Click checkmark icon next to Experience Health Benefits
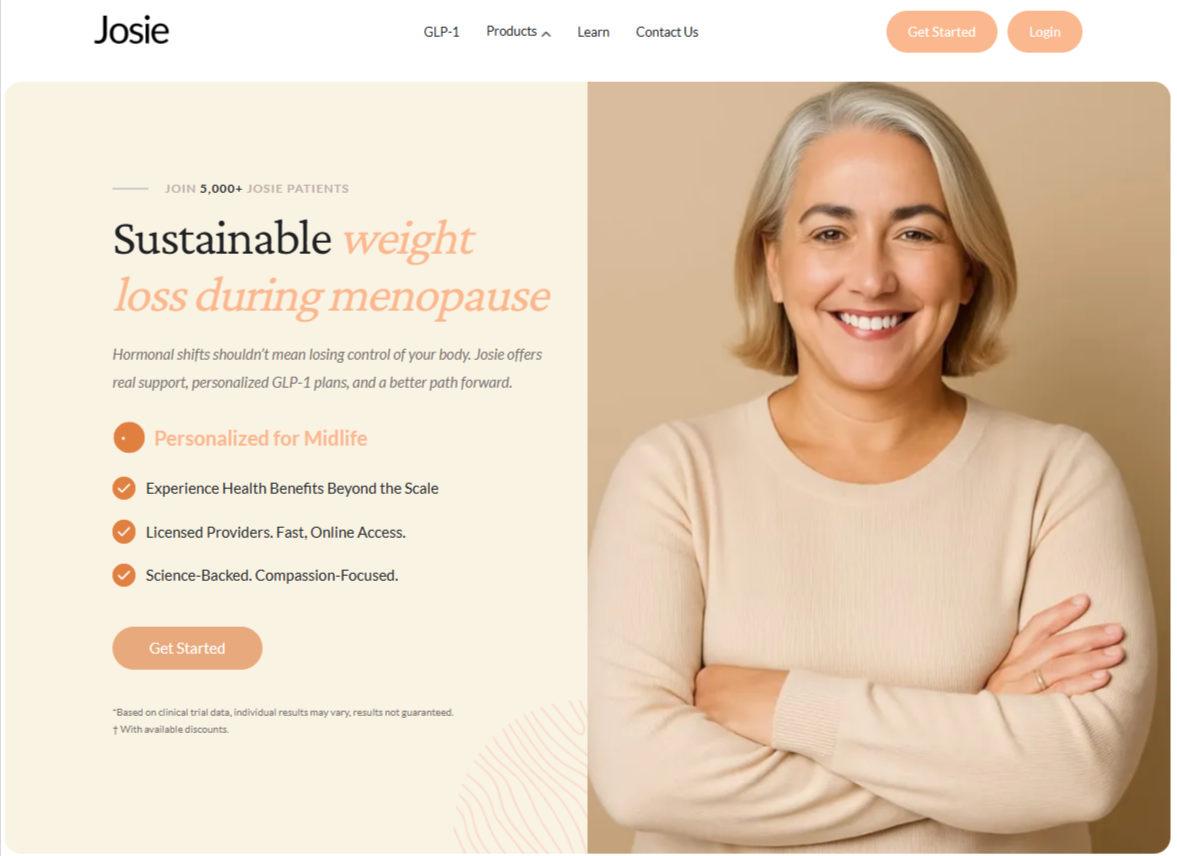This screenshot has width=1177, height=856. coord(124,488)
